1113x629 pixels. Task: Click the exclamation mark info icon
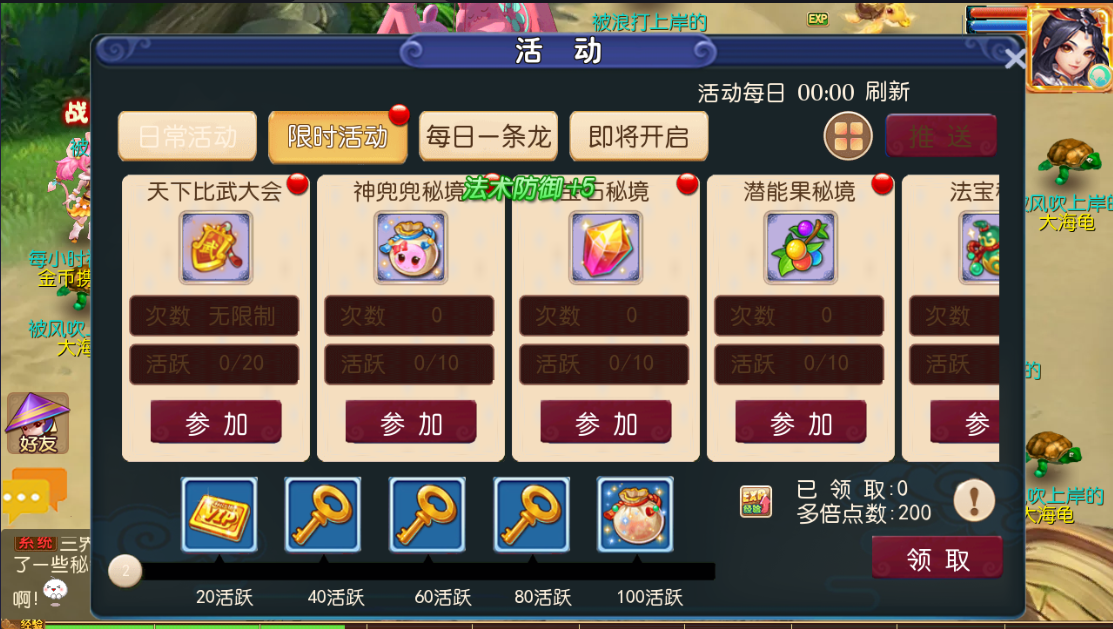[974, 501]
